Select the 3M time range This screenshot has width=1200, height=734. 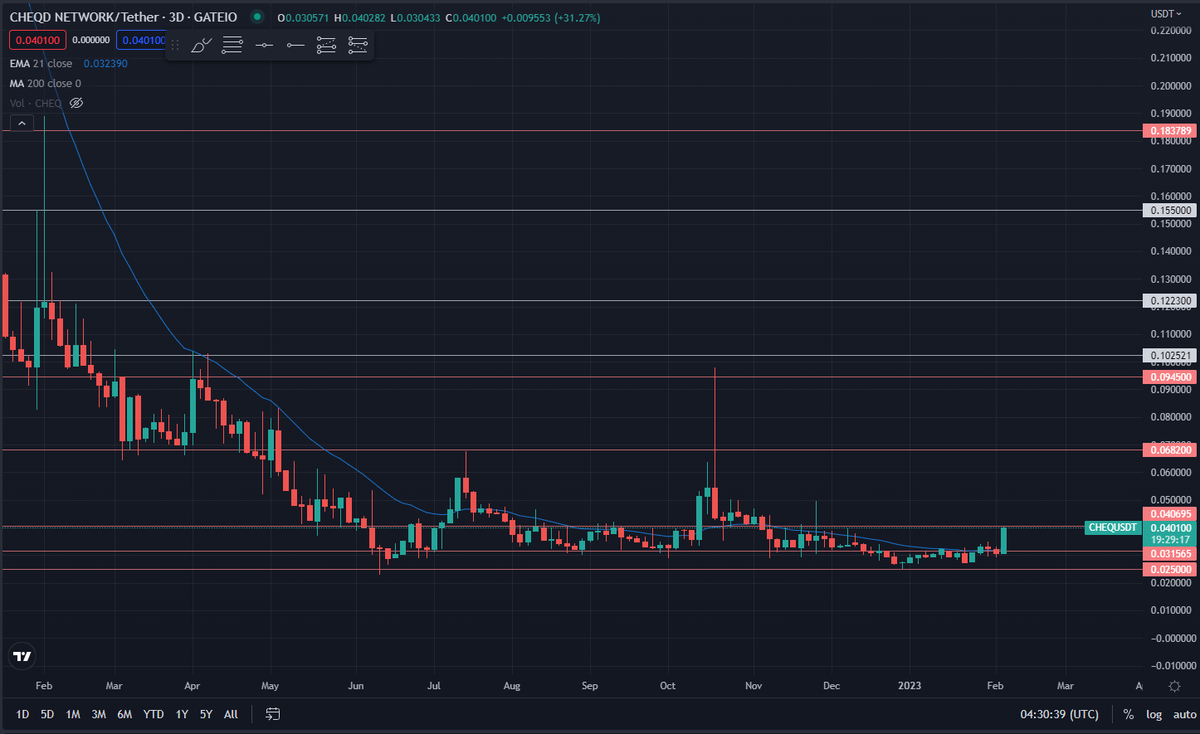point(98,714)
